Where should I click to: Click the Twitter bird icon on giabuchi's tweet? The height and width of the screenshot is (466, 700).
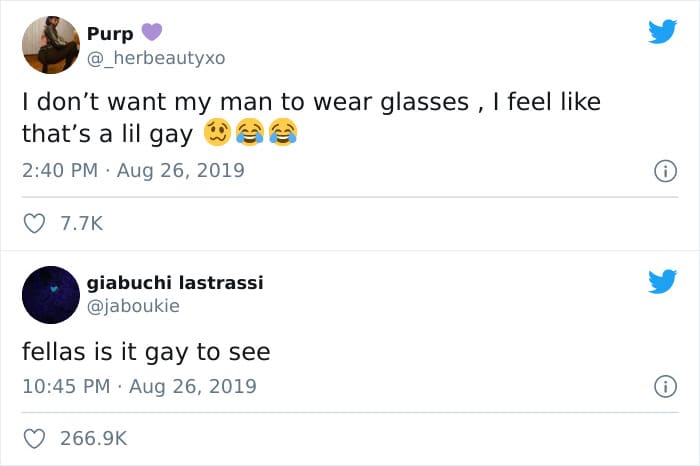(x=662, y=281)
